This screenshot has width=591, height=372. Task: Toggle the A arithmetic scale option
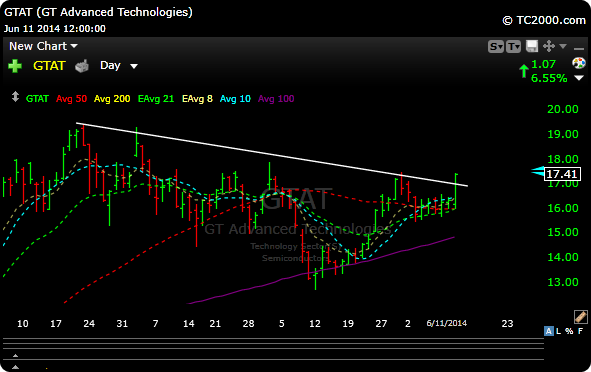[x=549, y=331]
